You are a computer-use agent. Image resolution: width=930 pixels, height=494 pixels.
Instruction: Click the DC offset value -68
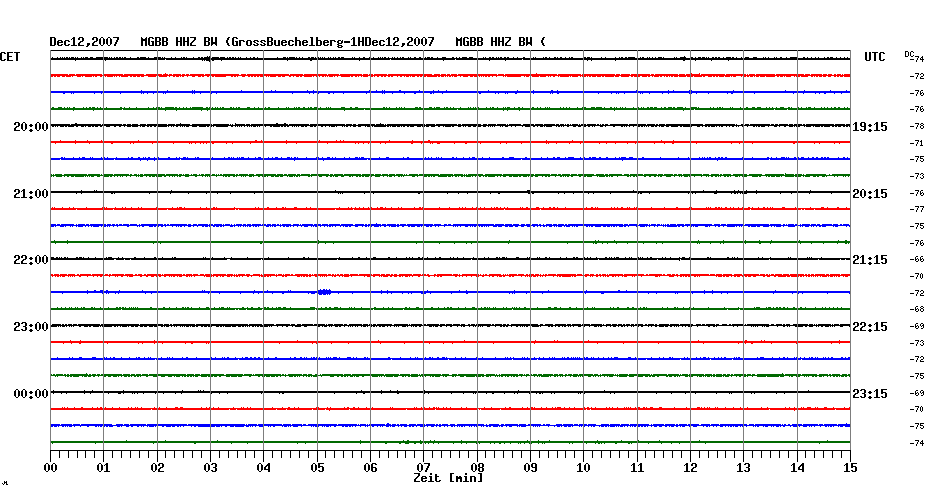pos(917,310)
